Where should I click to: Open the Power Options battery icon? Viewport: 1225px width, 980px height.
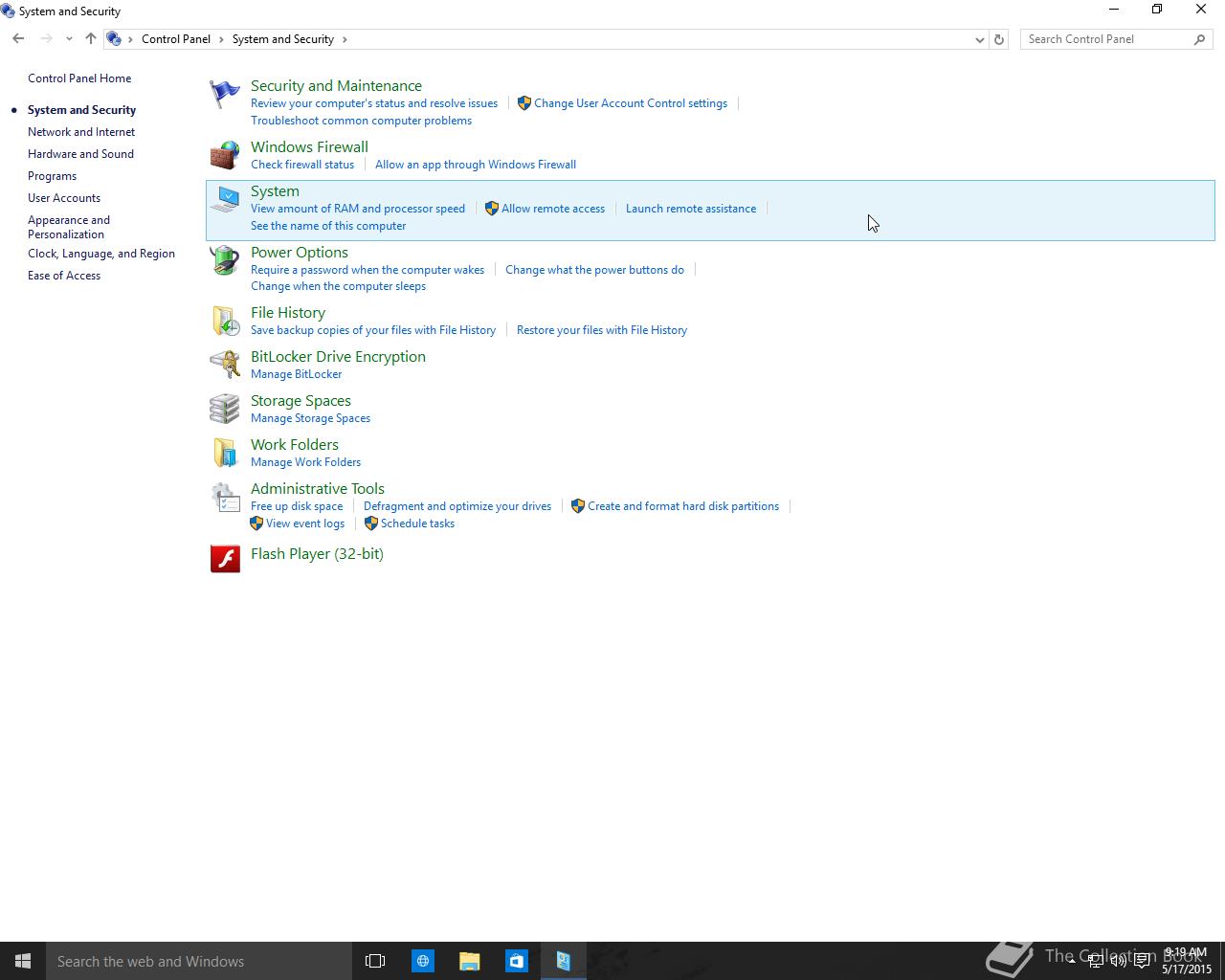coord(225,260)
